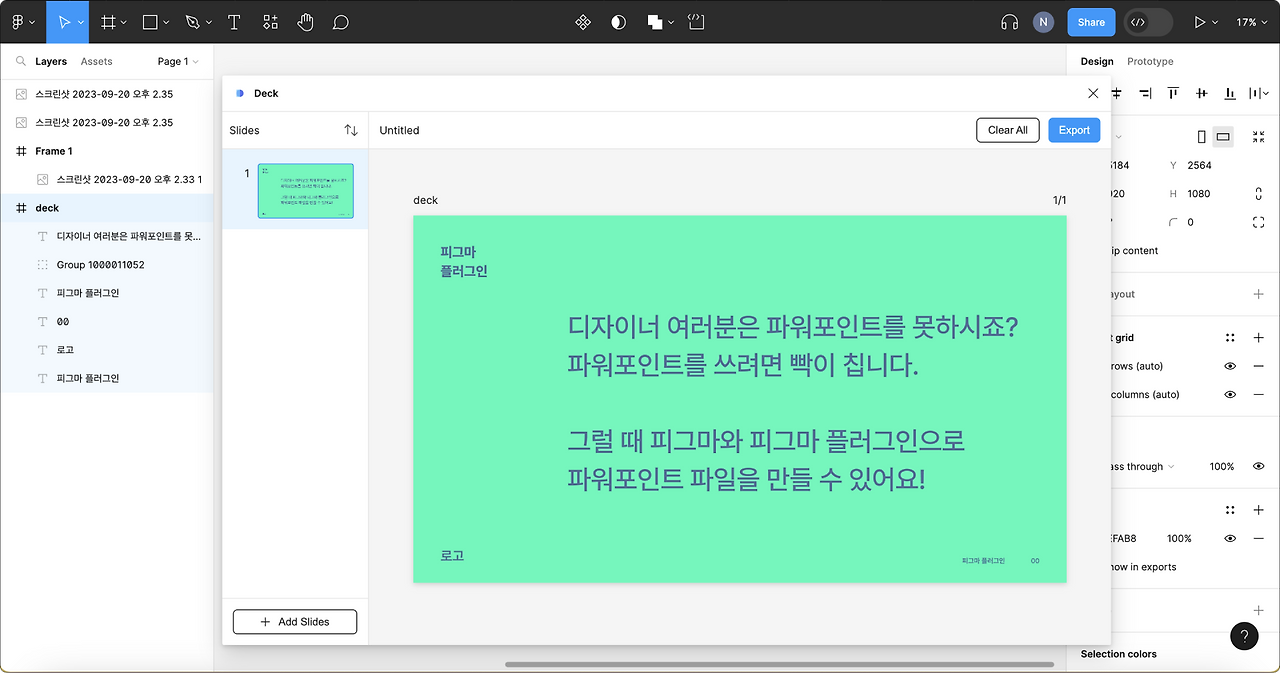Hide the rows (auto) grid
The width and height of the screenshot is (1280, 673).
pyautogui.click(x=1230, y=366)
